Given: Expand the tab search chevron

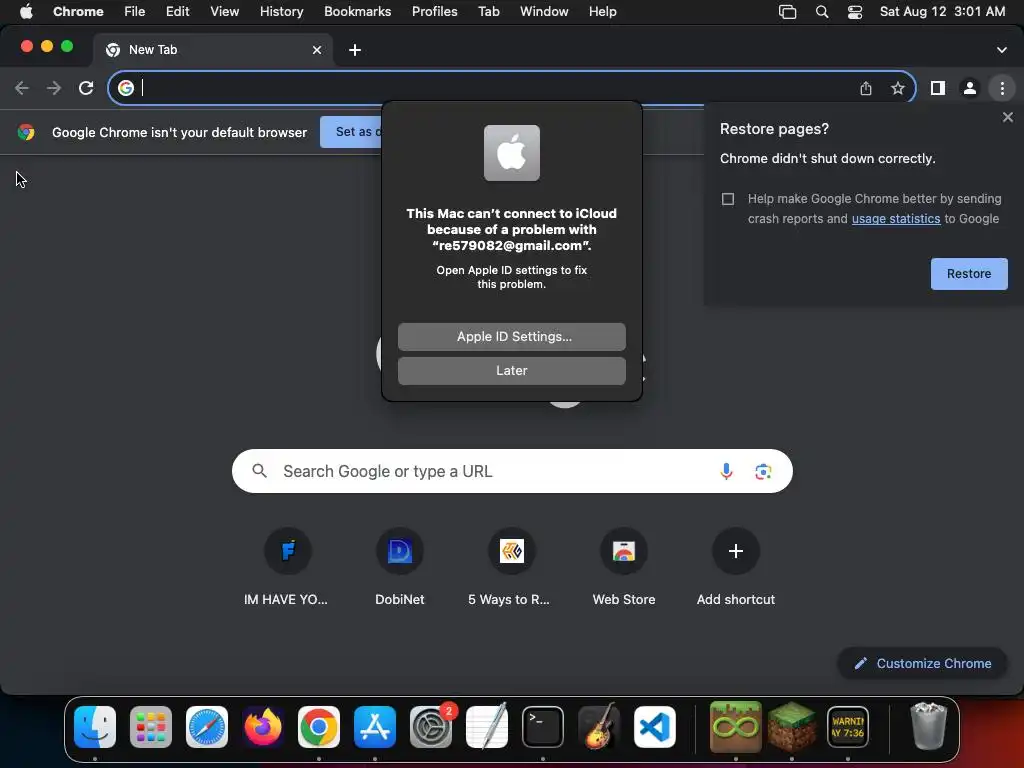Looking at the screenshot, I should click(x=1002, y=50).
